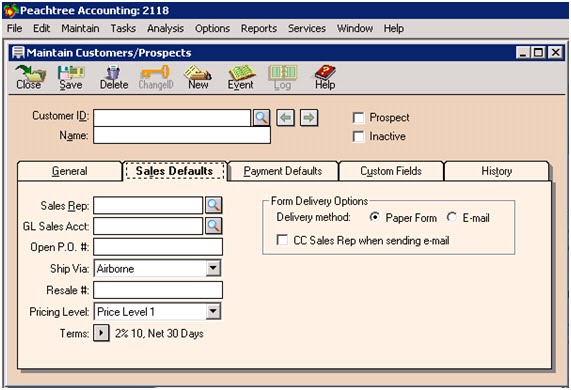571x390 pixels.
Task: Open the Custom Fields tab
Action: tap(391, 171)
